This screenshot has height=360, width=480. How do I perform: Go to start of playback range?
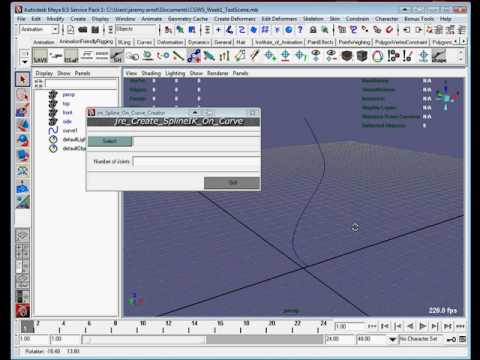385,326
